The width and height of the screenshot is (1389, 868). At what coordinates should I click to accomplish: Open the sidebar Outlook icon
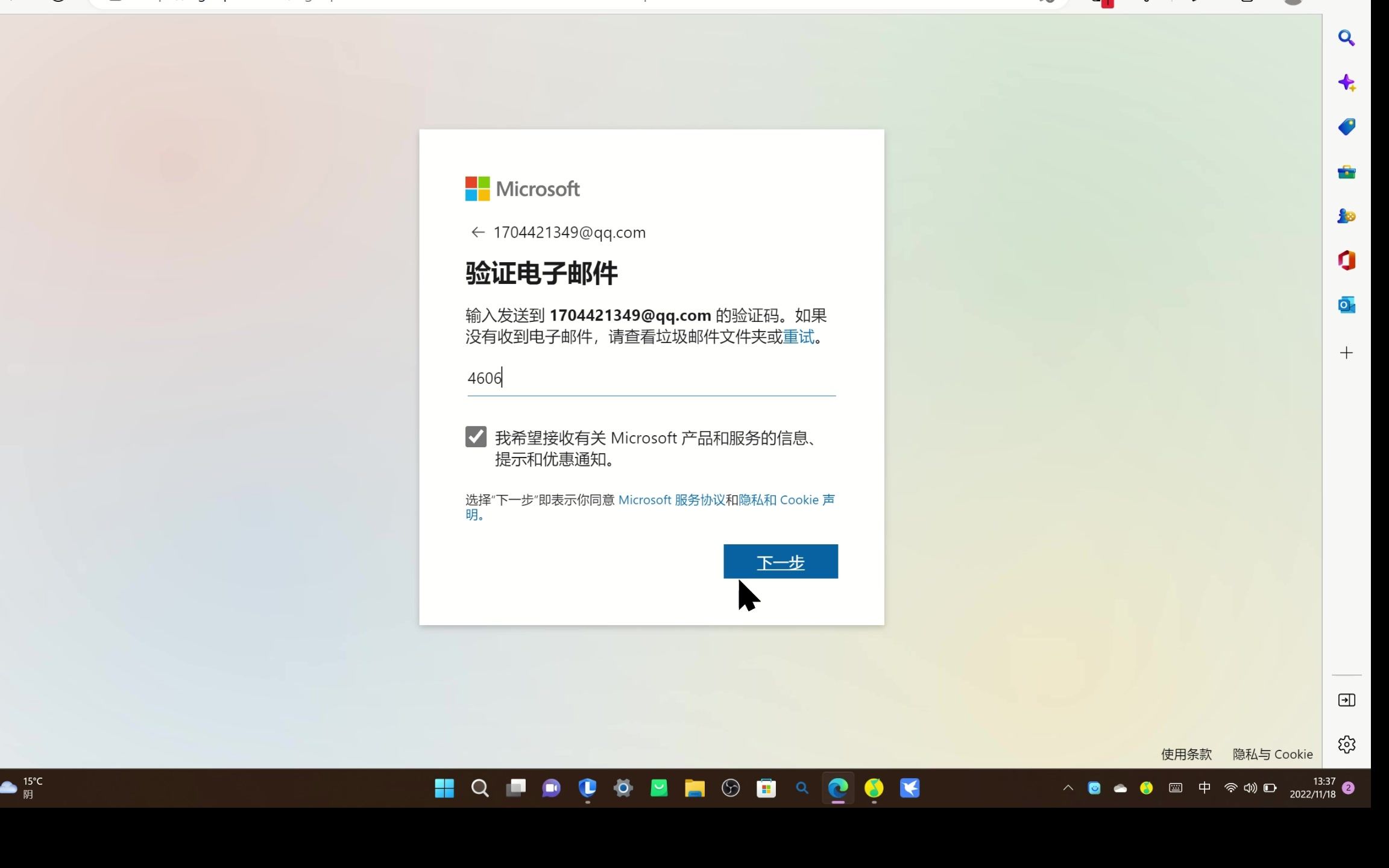pyautogui.click(x=1346, y=305)
